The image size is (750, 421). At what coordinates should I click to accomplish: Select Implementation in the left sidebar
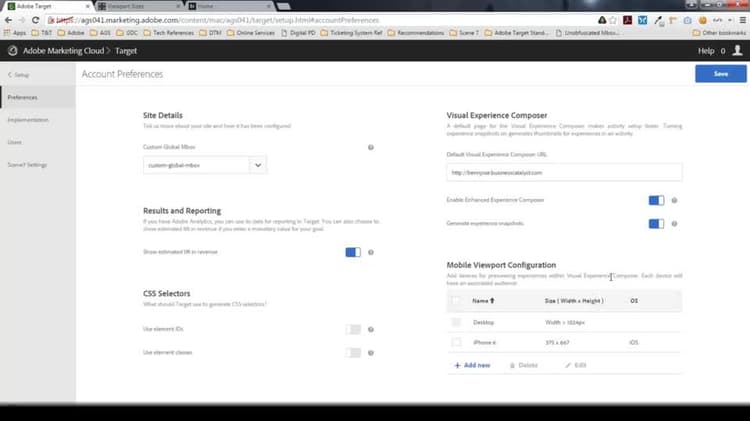click(38, 120)
